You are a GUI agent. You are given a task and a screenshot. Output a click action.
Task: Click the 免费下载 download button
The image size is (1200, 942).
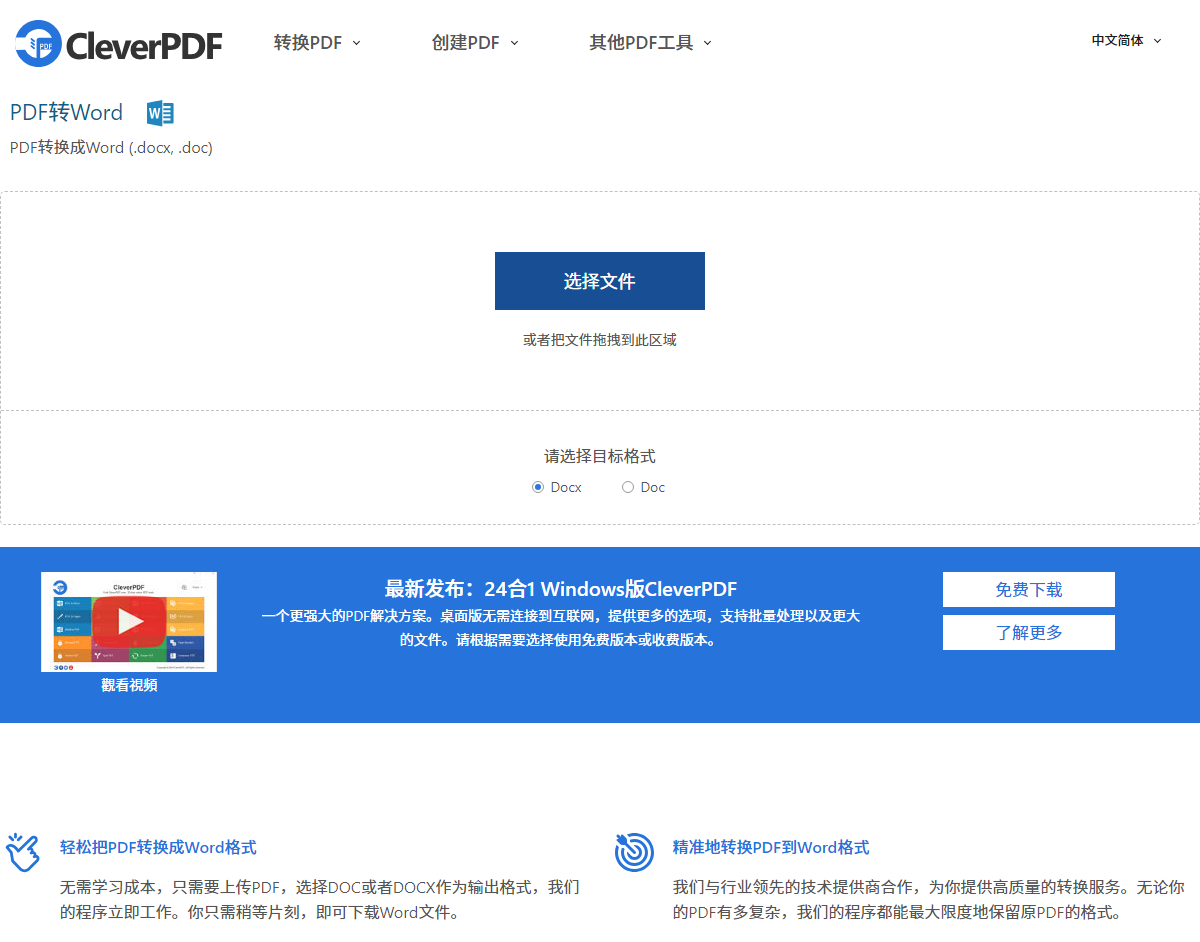(x=1028, y=589)
